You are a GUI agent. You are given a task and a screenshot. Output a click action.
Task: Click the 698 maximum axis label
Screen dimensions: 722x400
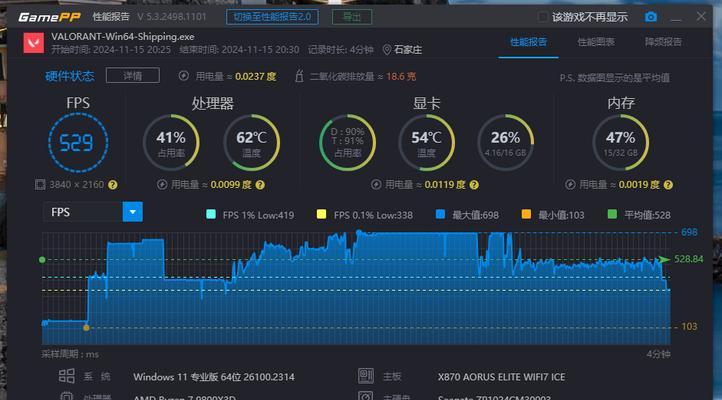click(x=689, y=232)
